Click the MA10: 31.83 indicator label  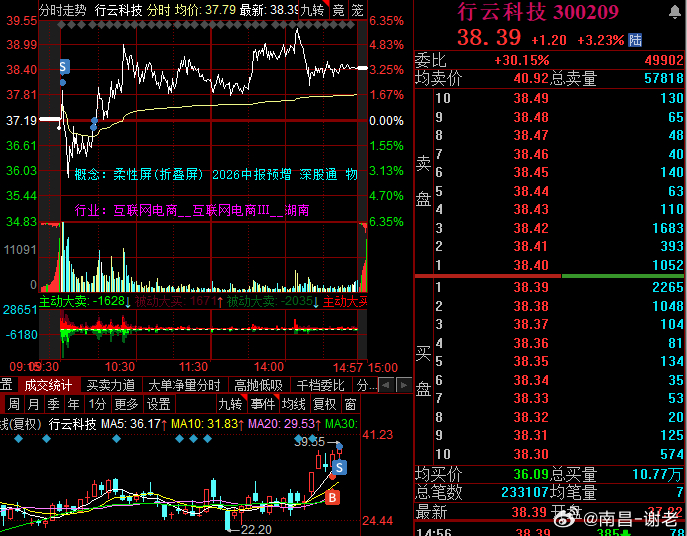click(207, 424)
